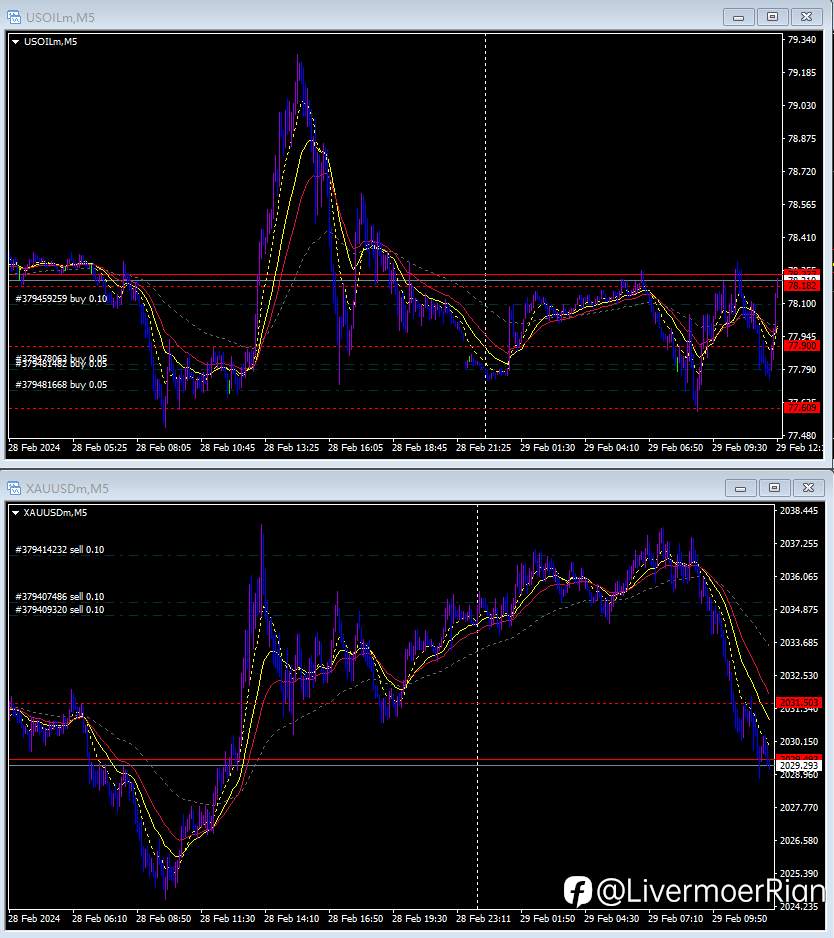Click price scale value 78.565
The height and width of the screenshot is (938, 834).
[802, 205]
